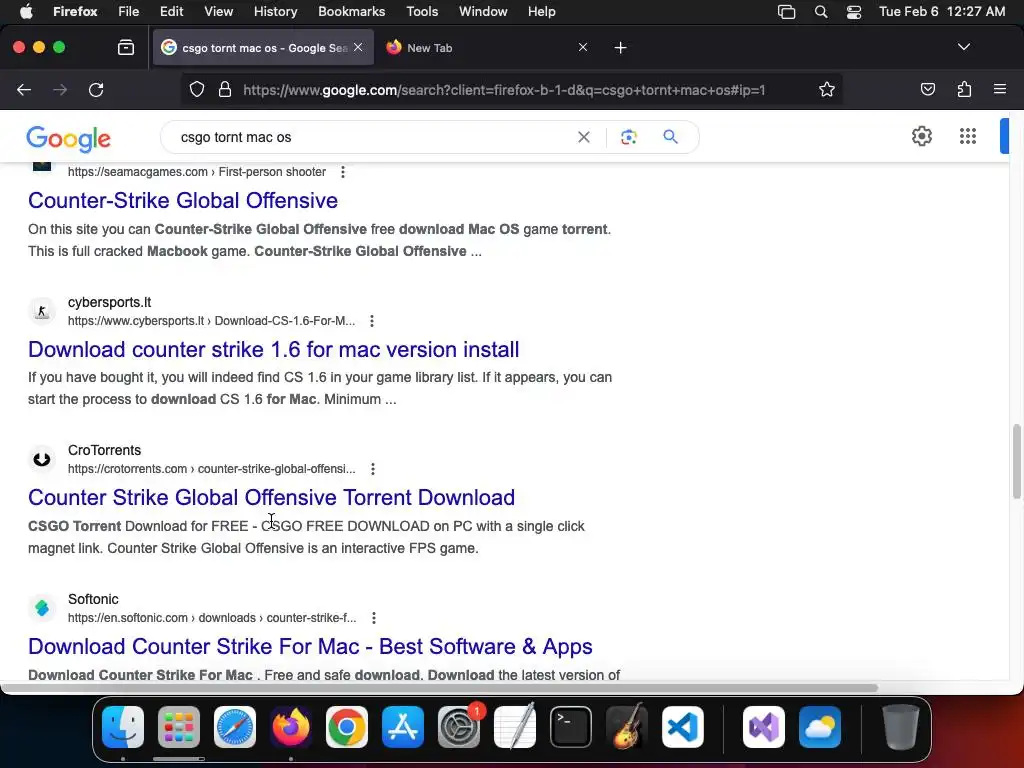Image resolution: width=1024 pixels, height=768 pixels.
Task: Open Google Chrome from the Dock
Action: (347, 727)
